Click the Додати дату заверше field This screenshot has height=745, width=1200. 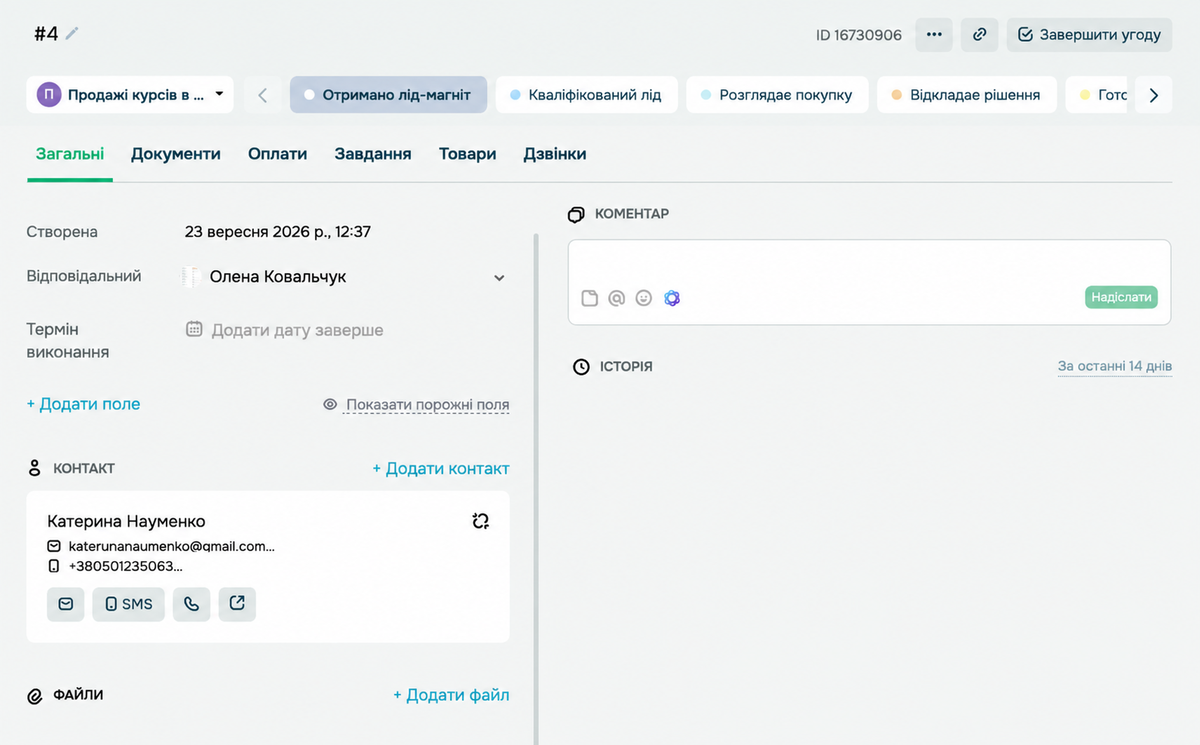coord(297,330)
